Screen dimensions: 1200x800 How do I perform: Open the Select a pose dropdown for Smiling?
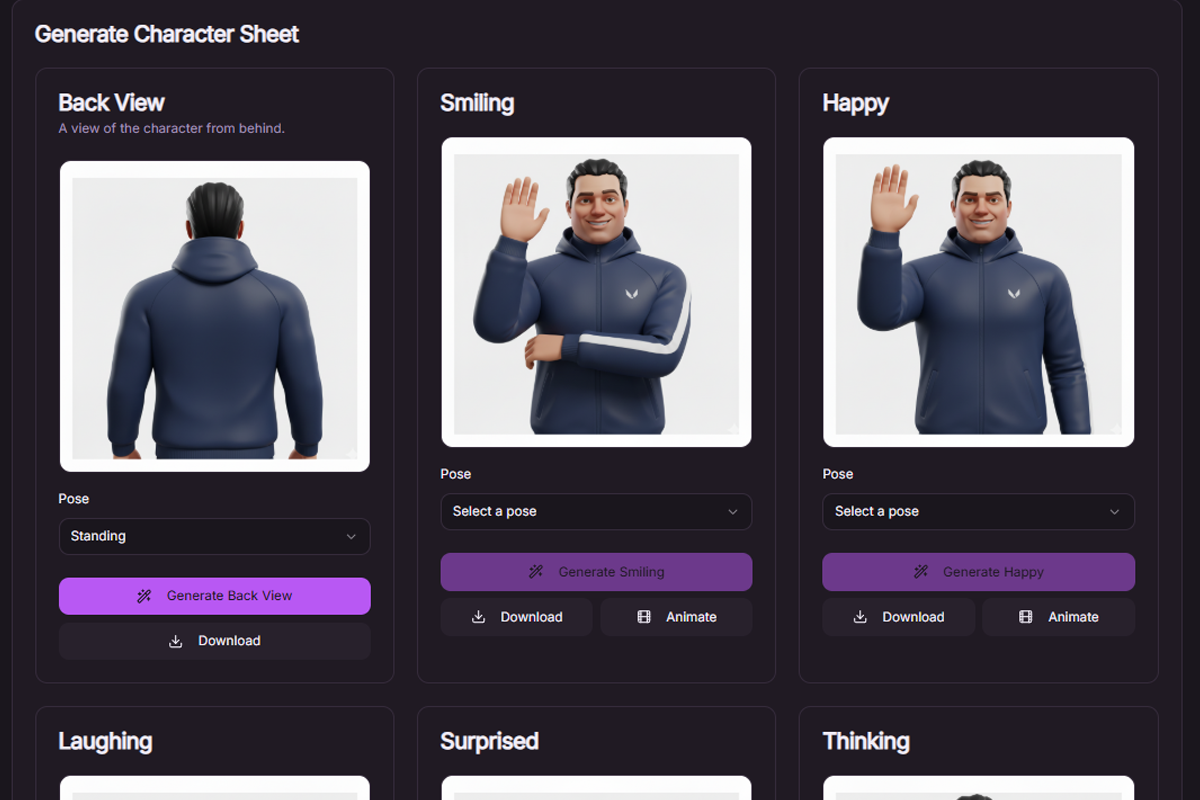[596, 511]
